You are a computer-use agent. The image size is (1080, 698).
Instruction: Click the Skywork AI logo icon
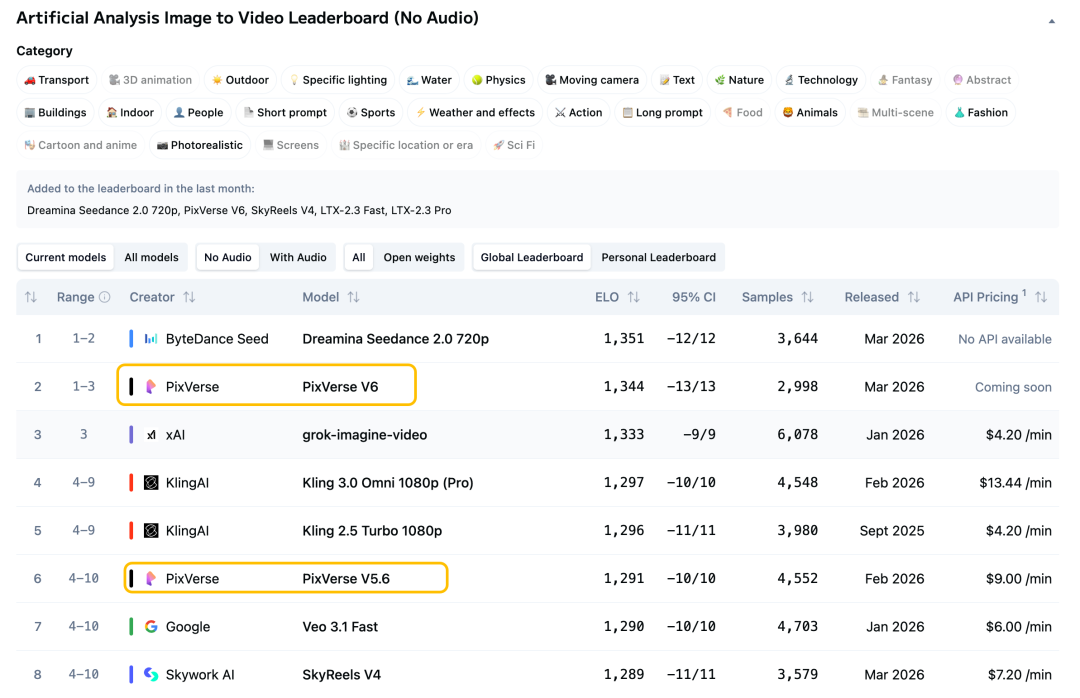[151, 675]
